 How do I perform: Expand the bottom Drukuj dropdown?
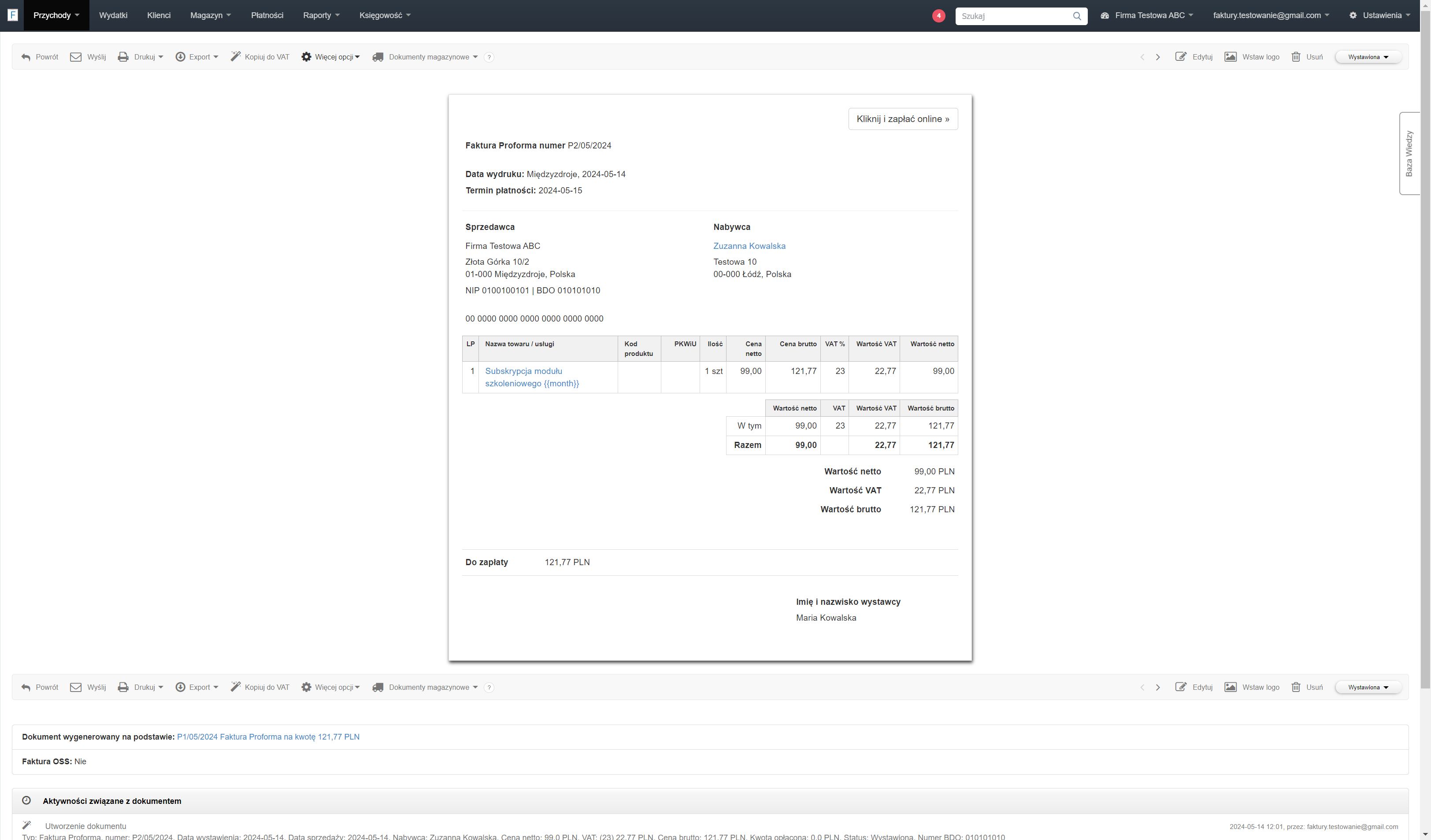[x=141, y=687]
